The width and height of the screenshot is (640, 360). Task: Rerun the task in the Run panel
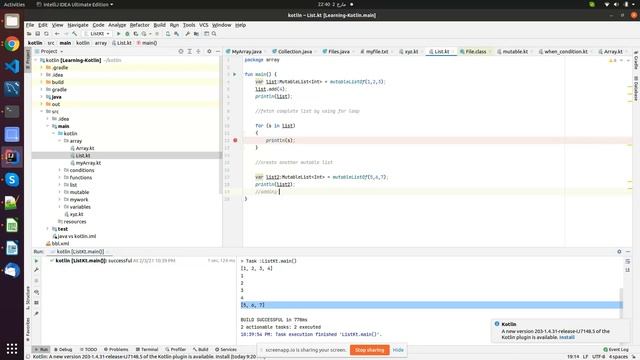[x=36, y=261]
